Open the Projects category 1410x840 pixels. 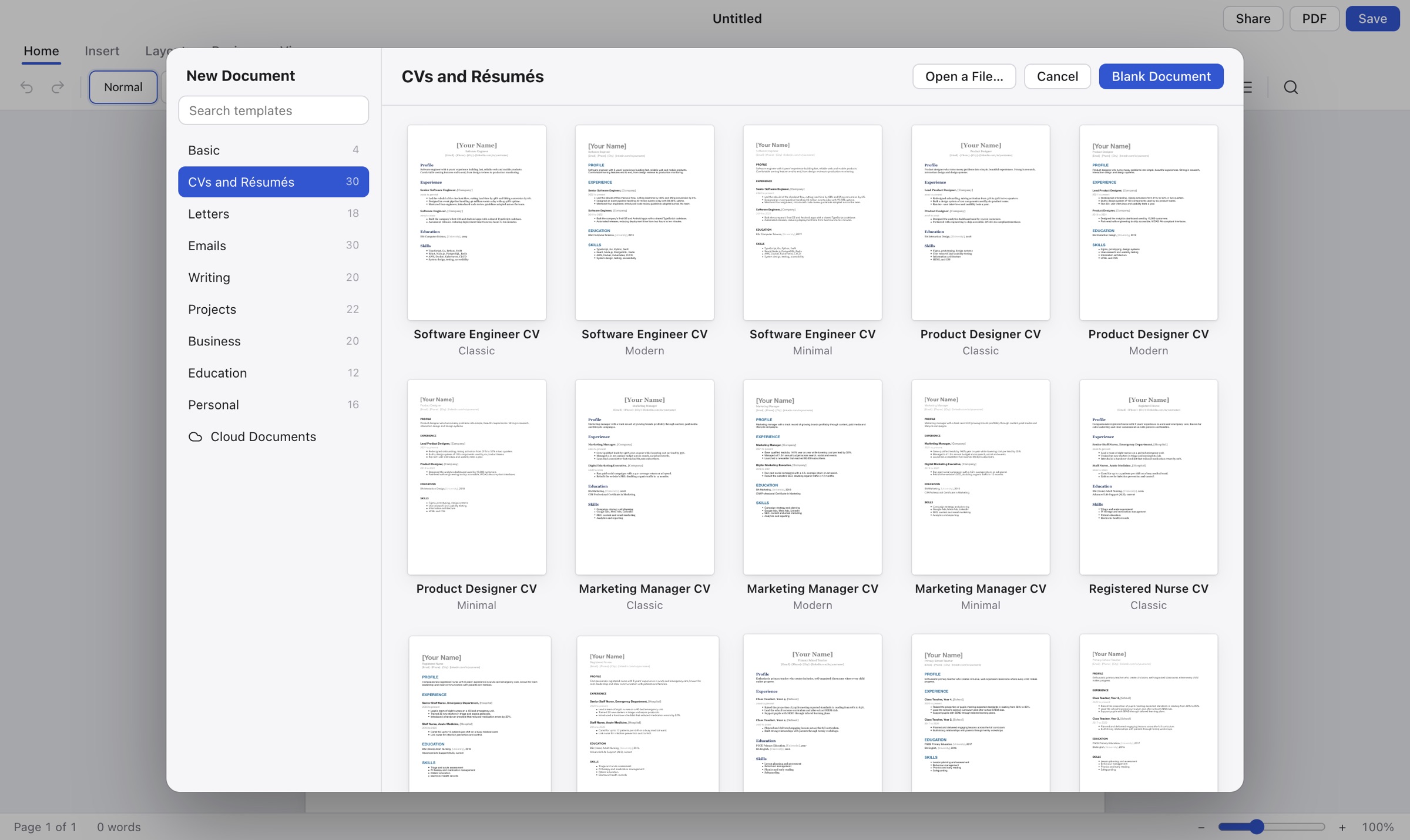coord(274,309)
